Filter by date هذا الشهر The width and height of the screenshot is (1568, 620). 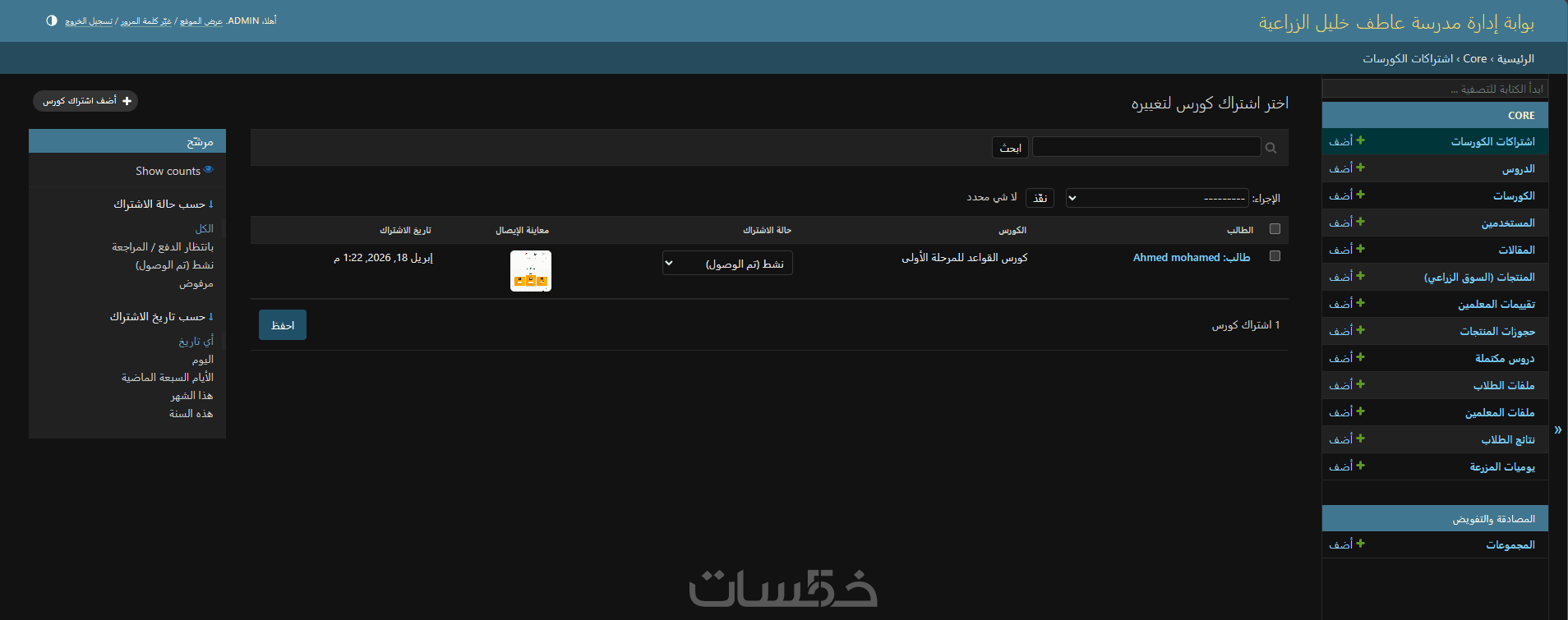point(191,396)
